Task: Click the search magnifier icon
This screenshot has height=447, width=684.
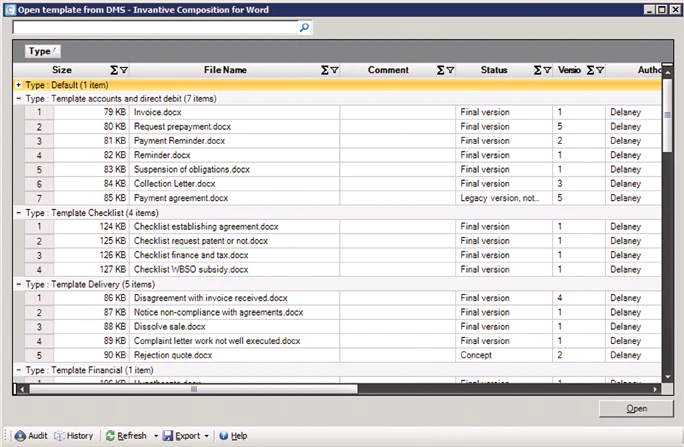Action: pos(304,27)
